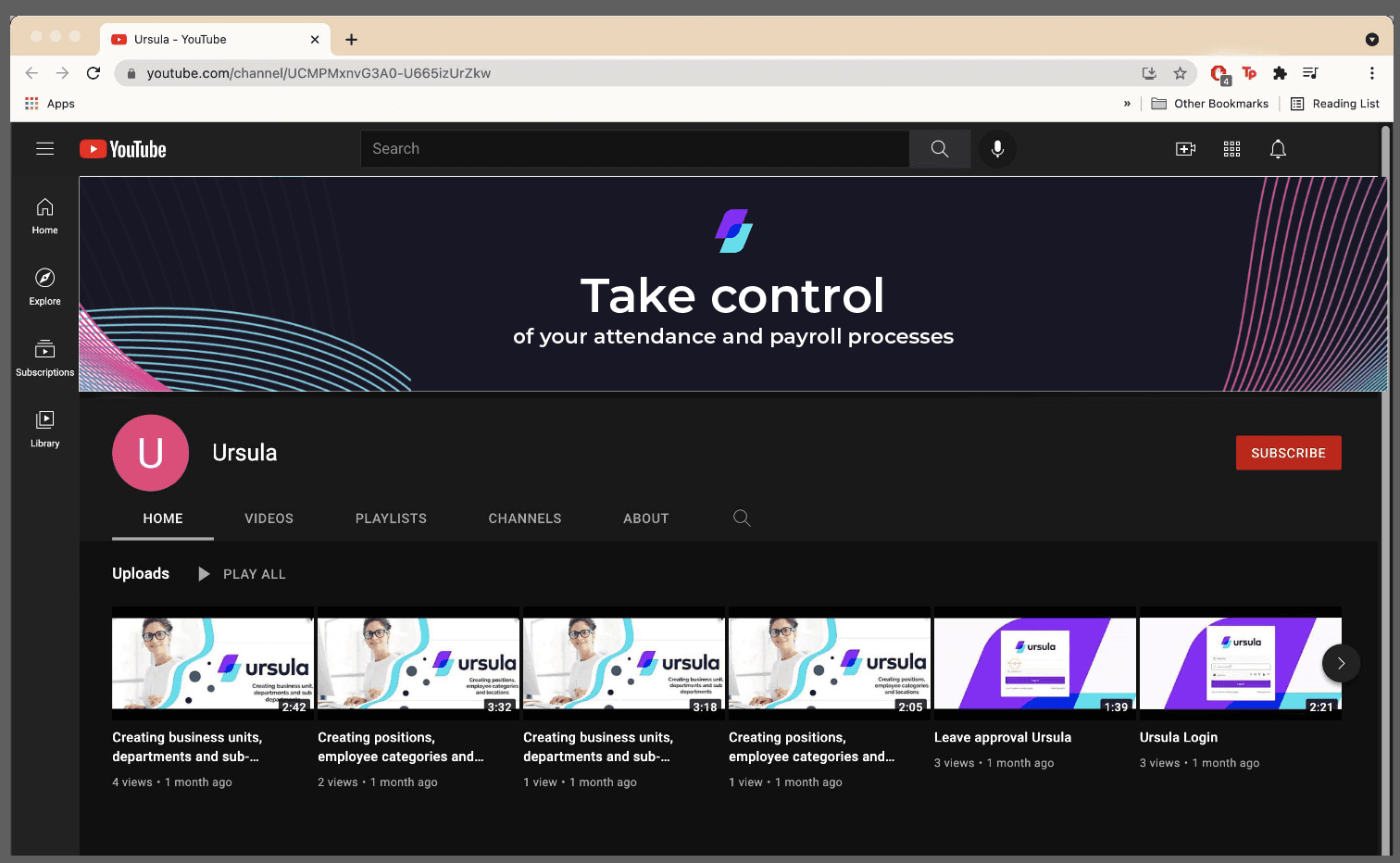The width and height of the screenshot is (1400, 863).
Task: Click the Ursula Login video title
Action: 1178,737
